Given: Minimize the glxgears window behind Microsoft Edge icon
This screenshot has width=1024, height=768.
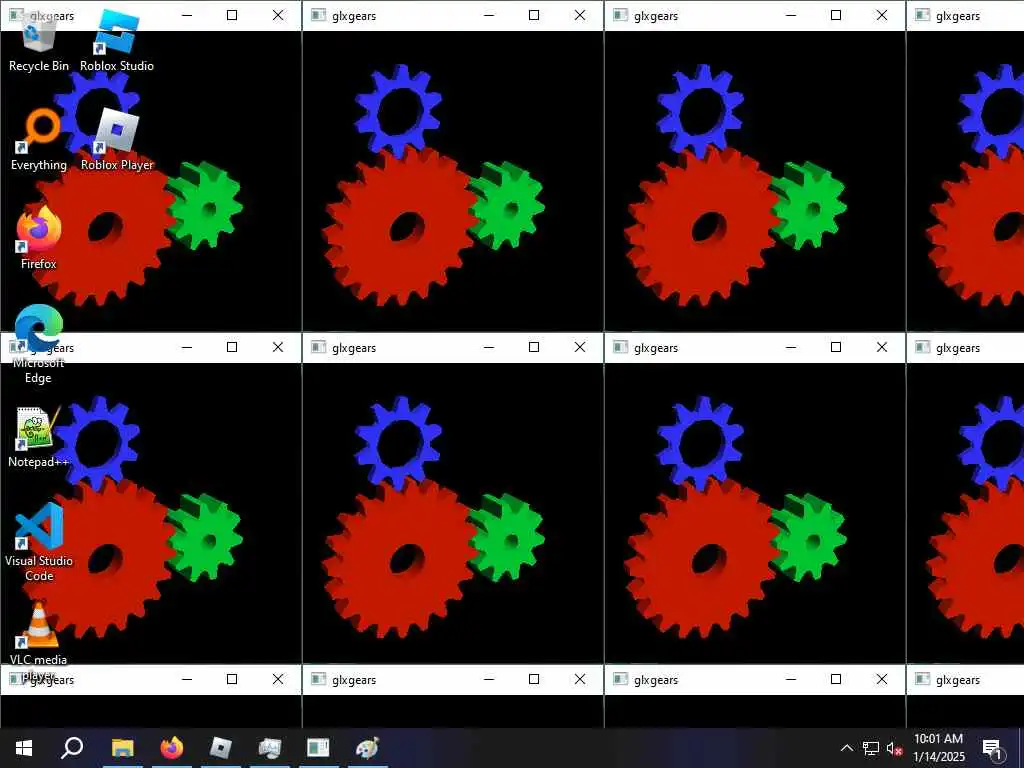Looking at the screenshot, I should (x=187, y=347).
